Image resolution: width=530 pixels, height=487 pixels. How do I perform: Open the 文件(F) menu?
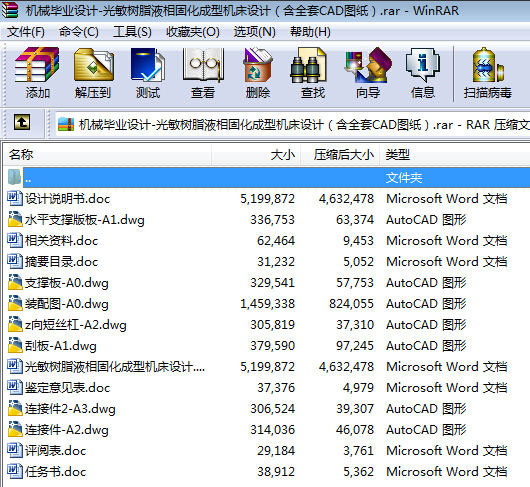[x=25, y=32]
